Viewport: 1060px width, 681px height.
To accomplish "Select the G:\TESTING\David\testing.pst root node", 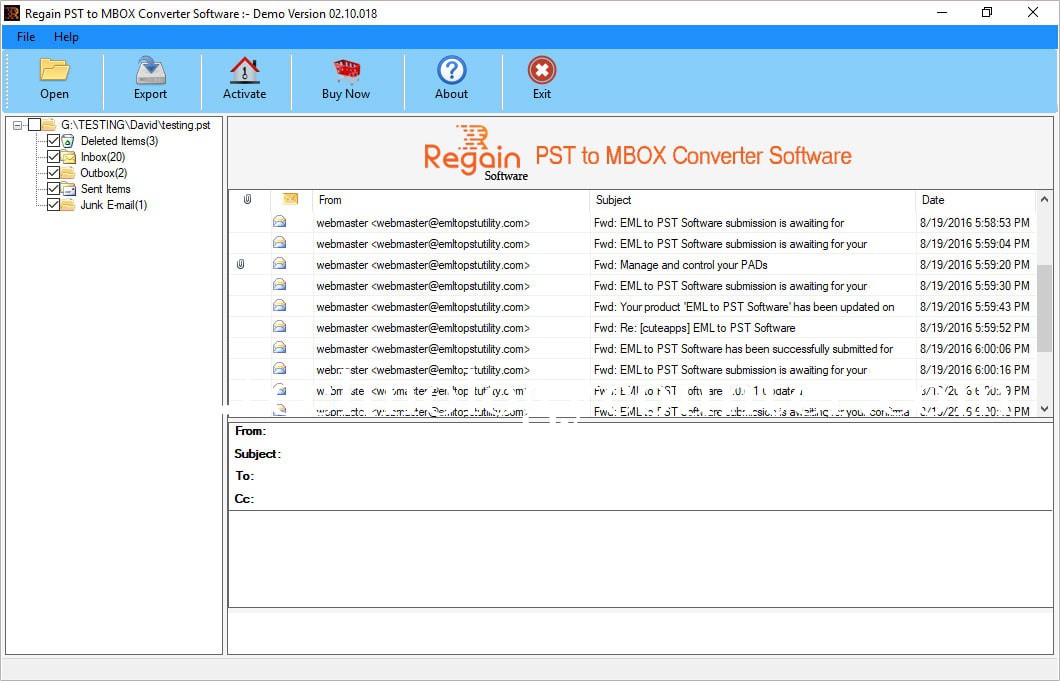I will pyautogui.click(x=136, y=124).
